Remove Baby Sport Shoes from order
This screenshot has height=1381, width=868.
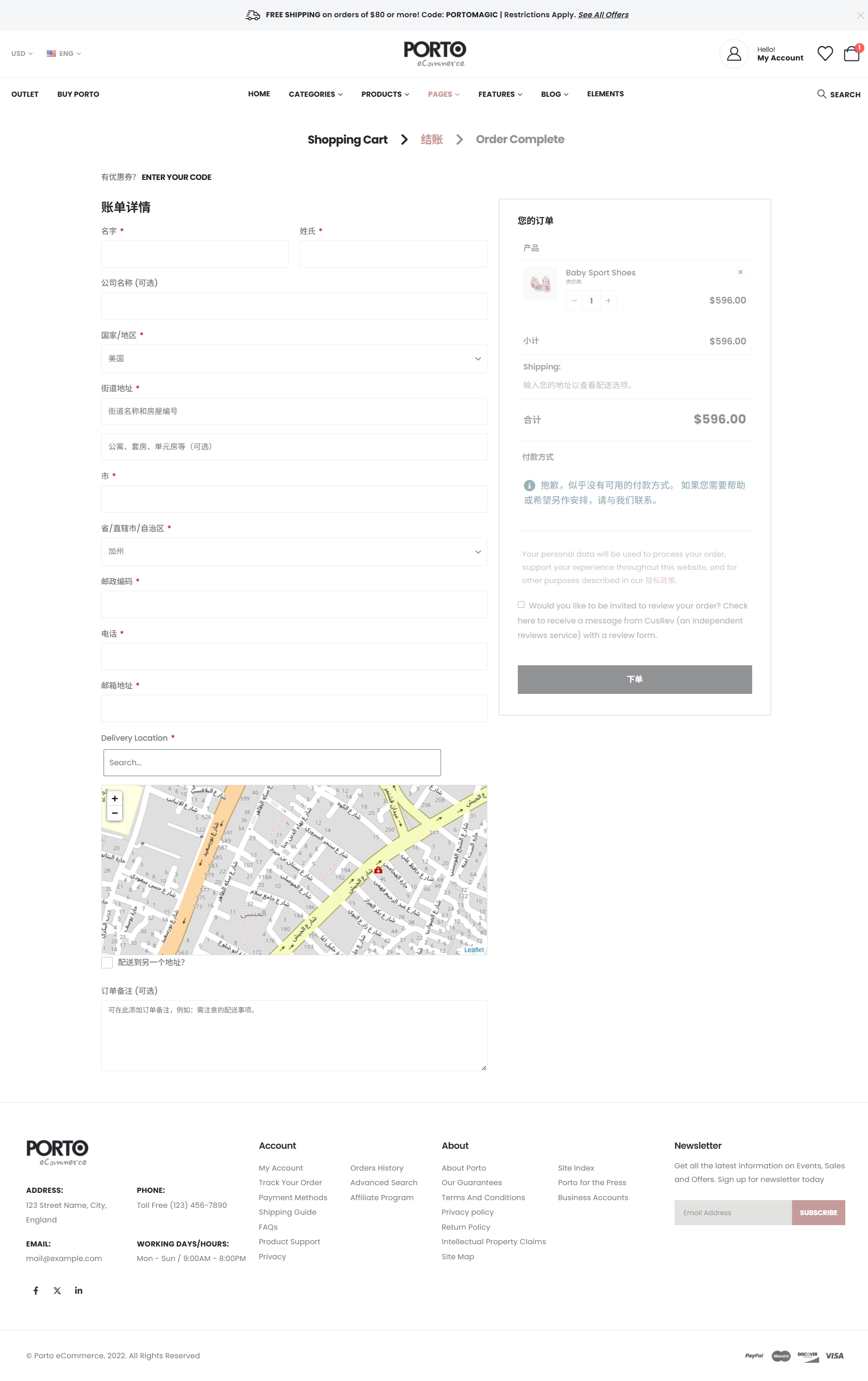tap(740, 272)
